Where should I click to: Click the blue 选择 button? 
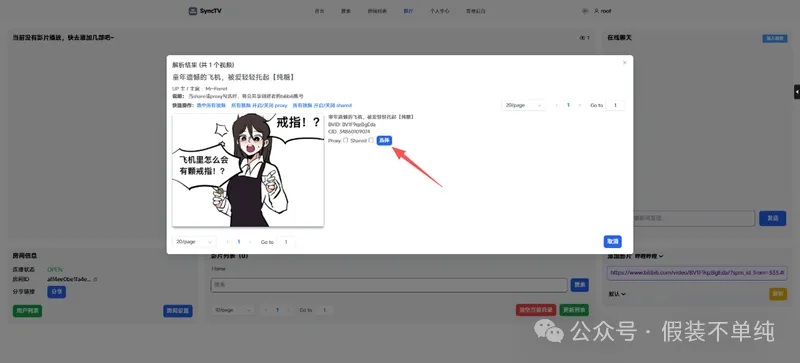pyautogui.click(x=384, y=140)
